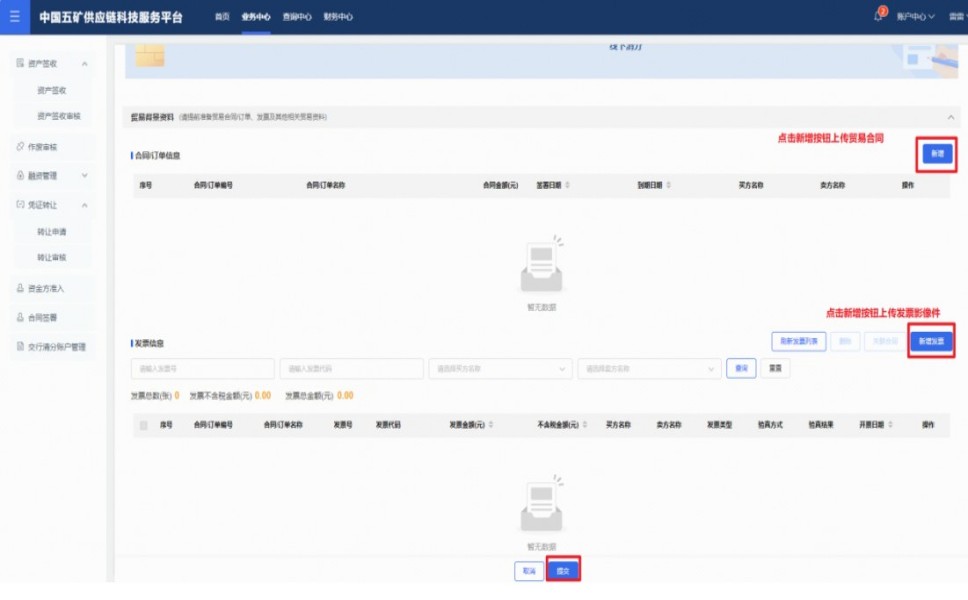Click the 新增发票 button
The width and height of the screenshot is (968, 600).
[x=932, y=341]
